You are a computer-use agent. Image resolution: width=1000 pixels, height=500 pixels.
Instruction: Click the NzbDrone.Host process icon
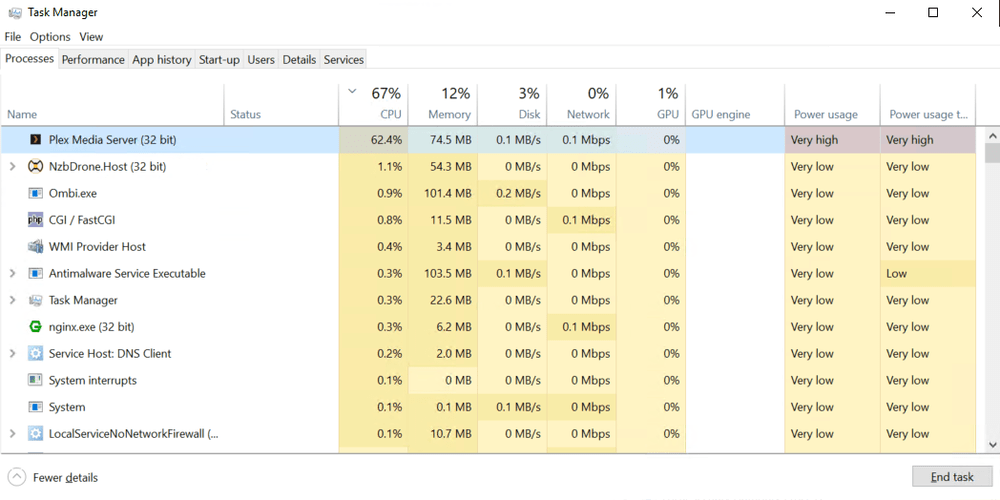click(36, 166)
